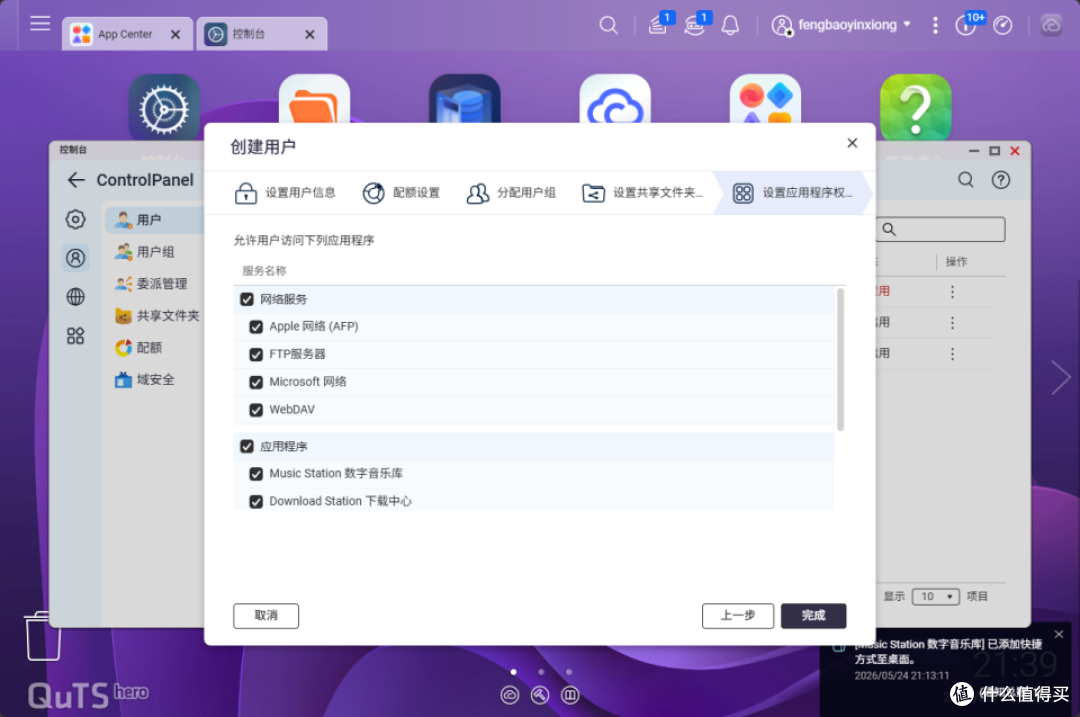Open actions menu for second user row
Viewport: 1080px width, 717px height.
(x=953, y=322)
